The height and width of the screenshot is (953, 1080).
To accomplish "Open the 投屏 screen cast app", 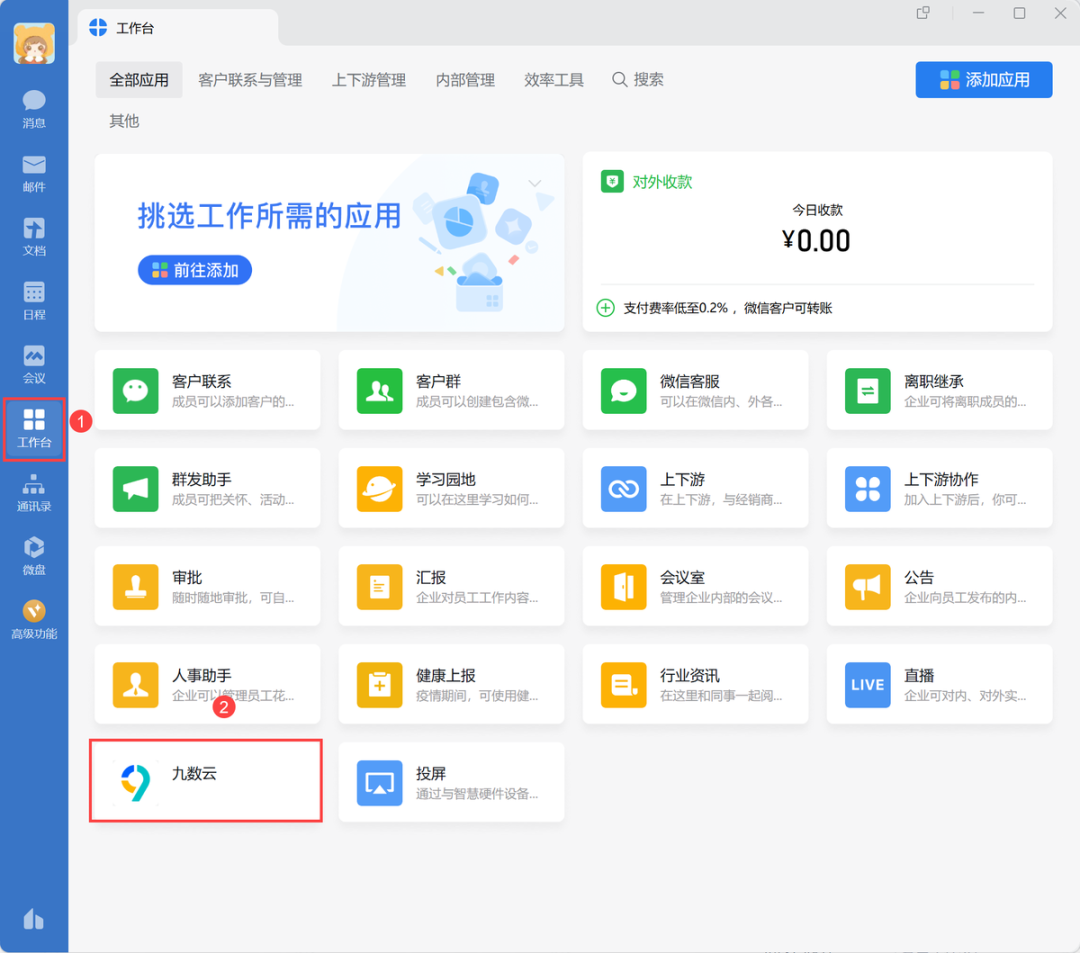I will (451, 782).
